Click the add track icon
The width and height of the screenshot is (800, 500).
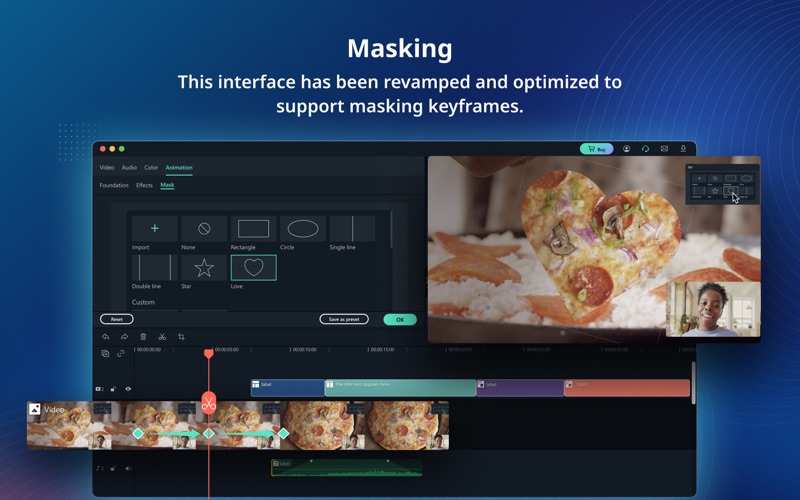click(x=105, y=354)
